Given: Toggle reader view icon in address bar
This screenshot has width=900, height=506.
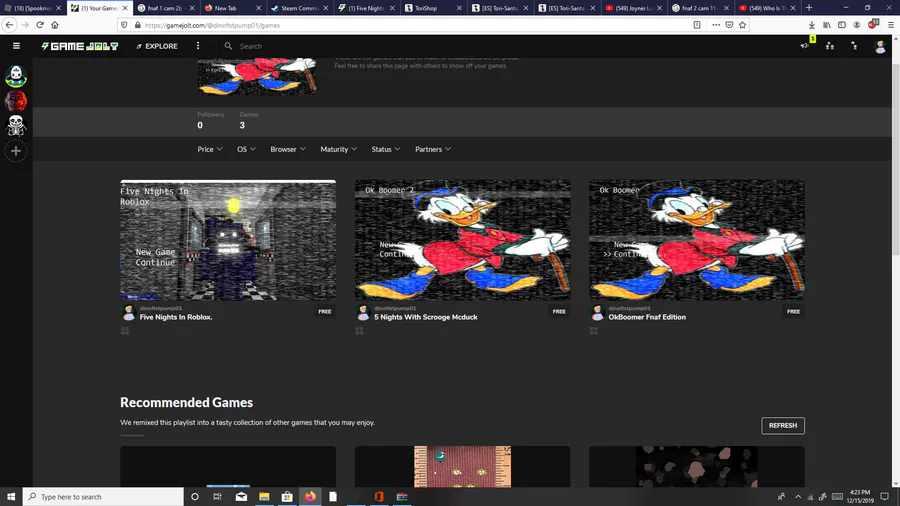Looking at the screenshot, I should (x=697, y=25).
